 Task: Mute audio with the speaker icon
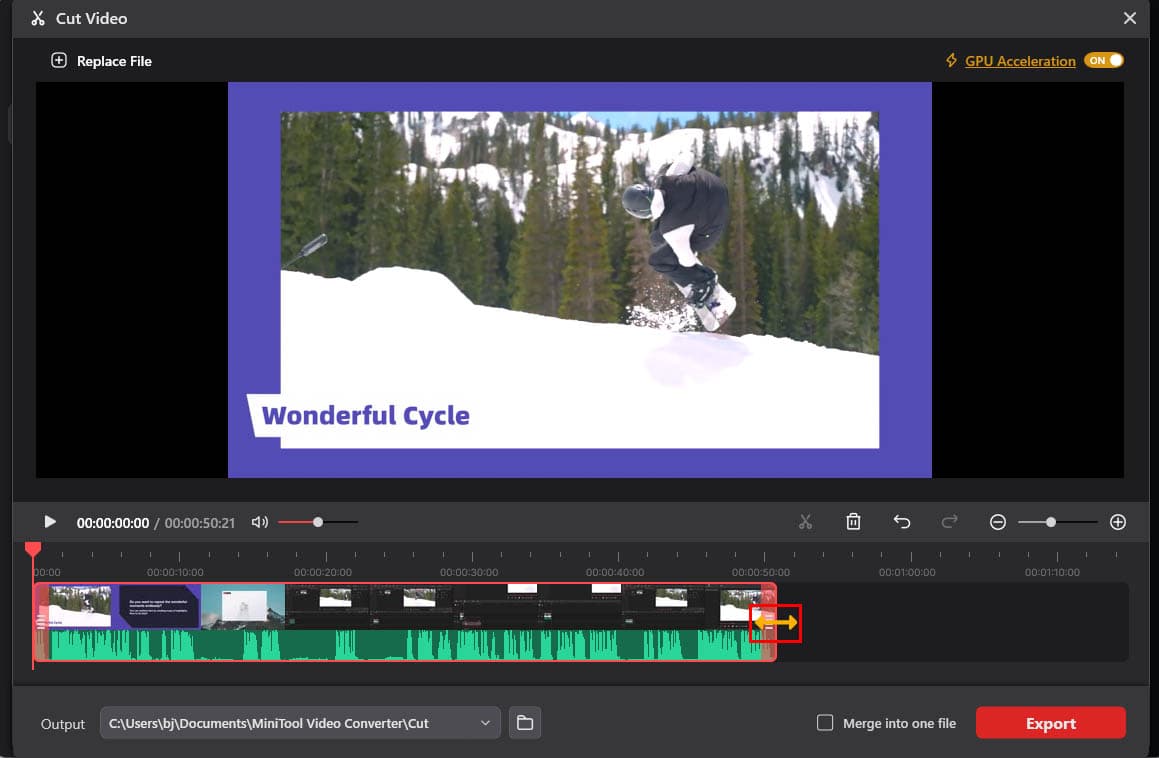pos(259,522)
